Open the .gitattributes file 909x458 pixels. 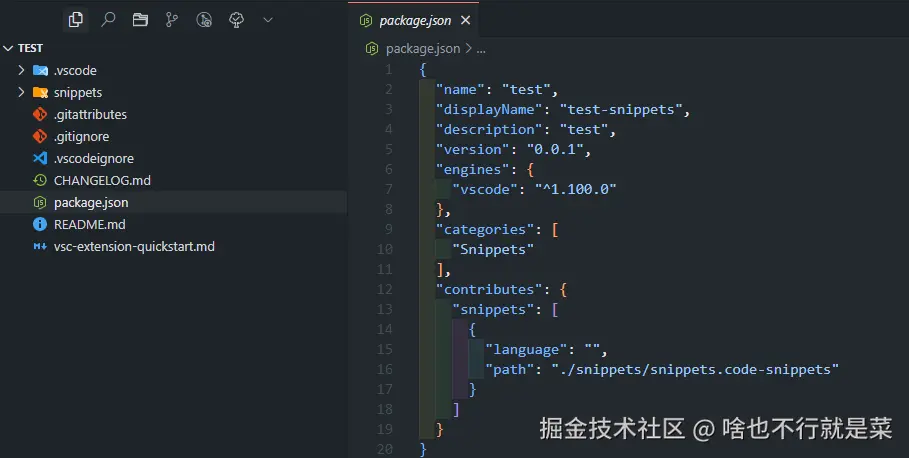(90, 114)
